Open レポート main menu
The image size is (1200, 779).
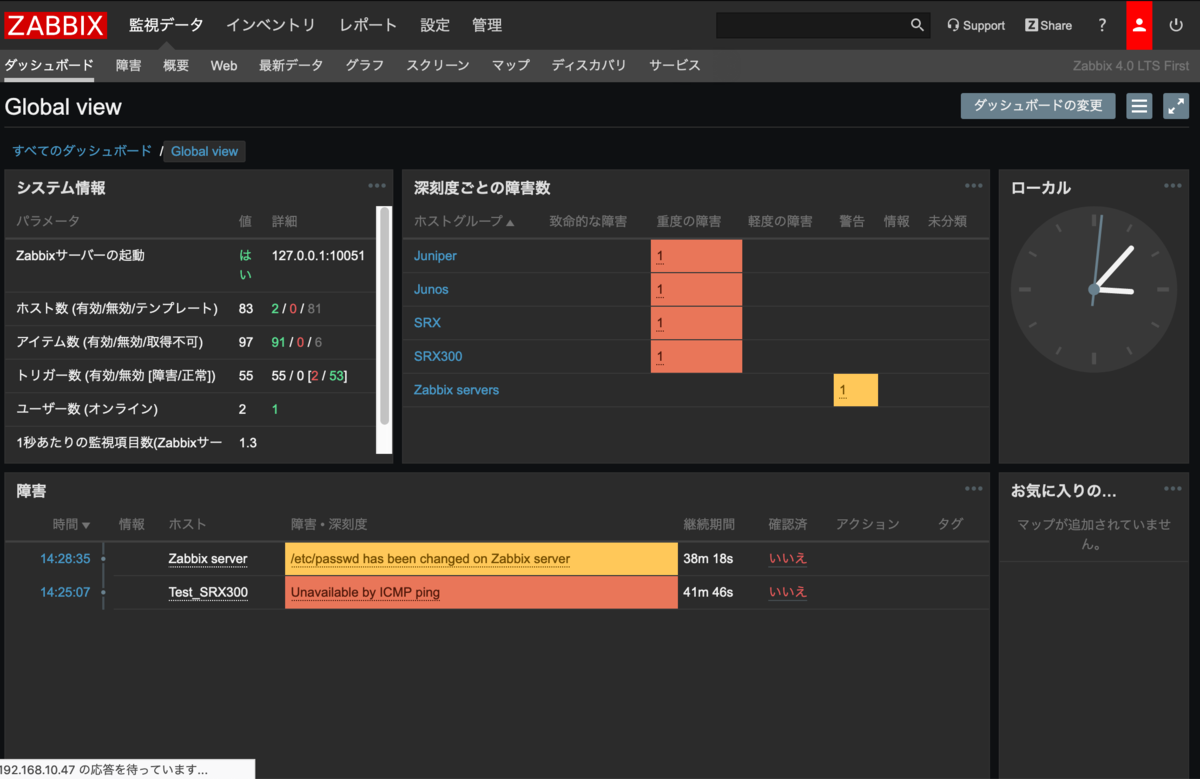[368, 25]
